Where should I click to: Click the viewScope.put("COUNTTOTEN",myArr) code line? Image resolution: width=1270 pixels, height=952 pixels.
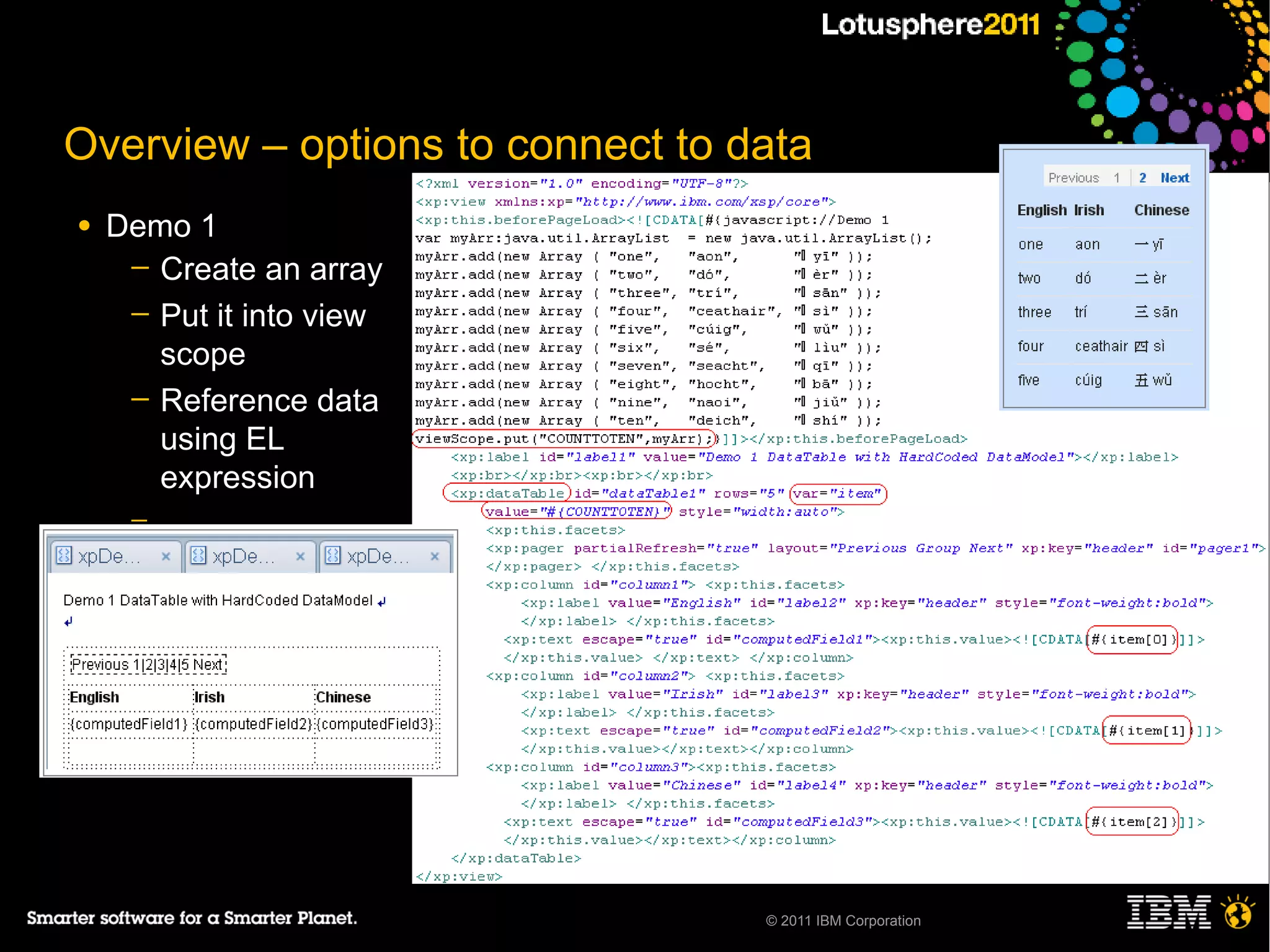pos(564,439)
